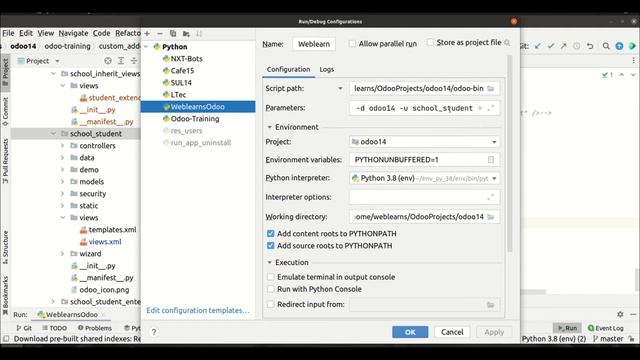
Task: Expand Interpreter options field icon
Action: point(491,197)
